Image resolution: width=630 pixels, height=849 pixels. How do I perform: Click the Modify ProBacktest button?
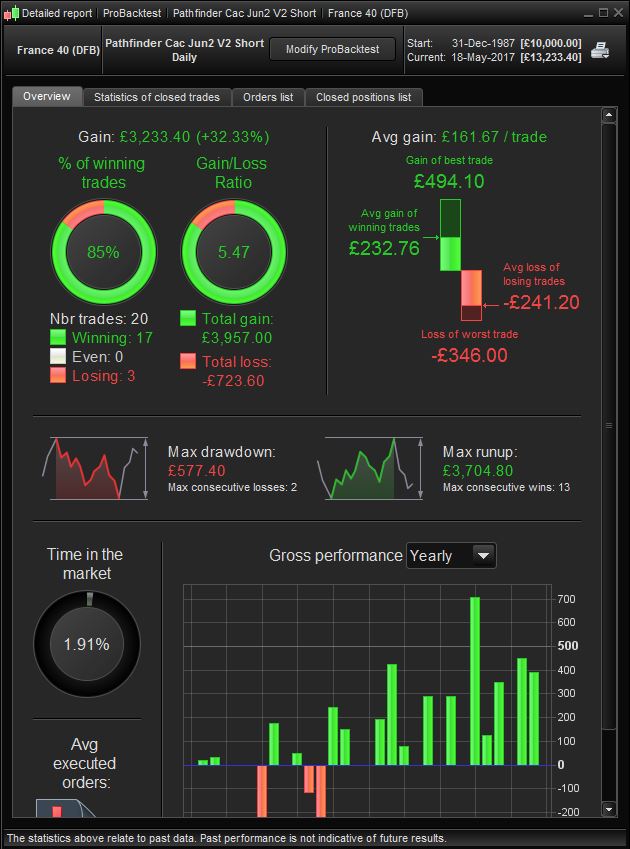click(333, 49)
